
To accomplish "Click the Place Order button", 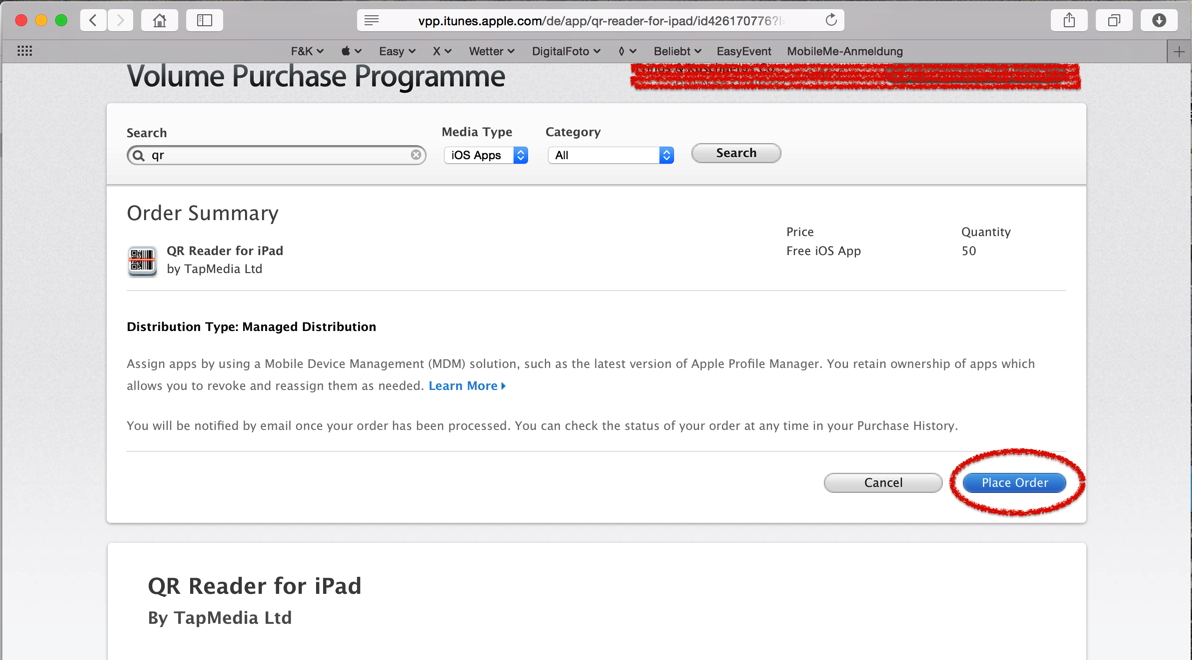I will coord(1014,483).
